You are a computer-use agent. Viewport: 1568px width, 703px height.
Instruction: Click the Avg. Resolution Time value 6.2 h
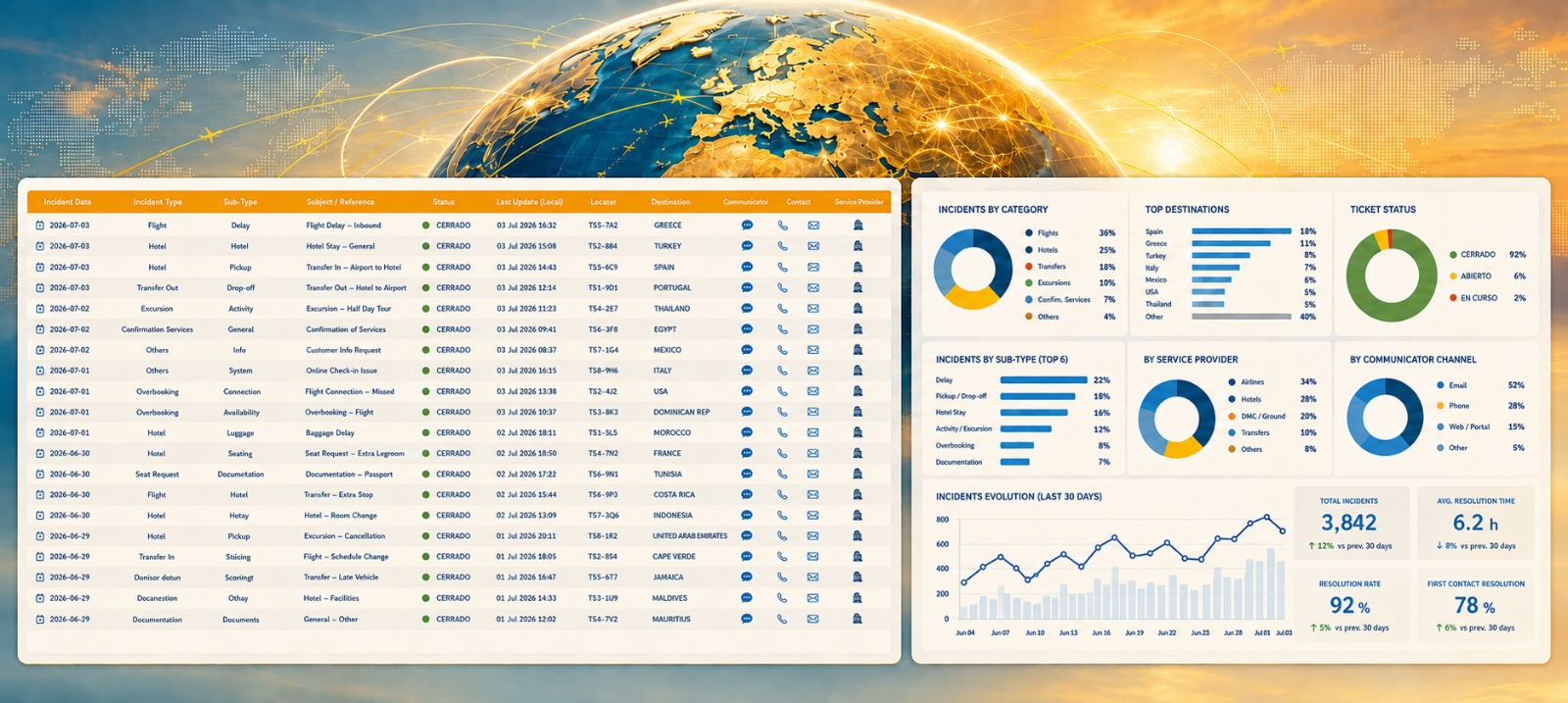pos(1476,523)
